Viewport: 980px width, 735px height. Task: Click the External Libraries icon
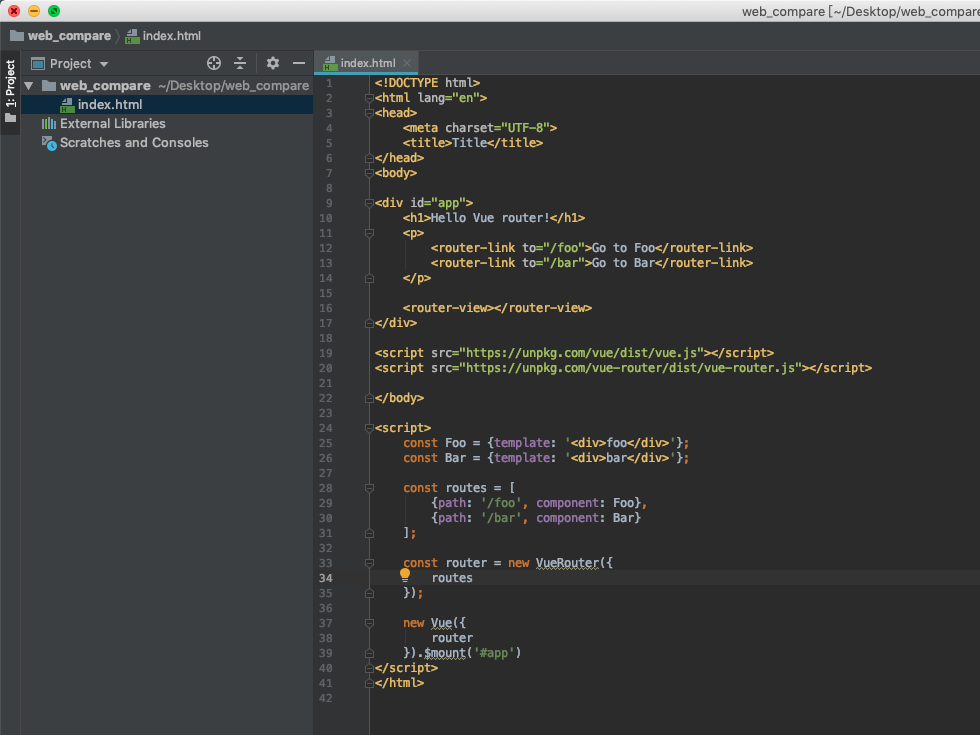pos(49,124)
